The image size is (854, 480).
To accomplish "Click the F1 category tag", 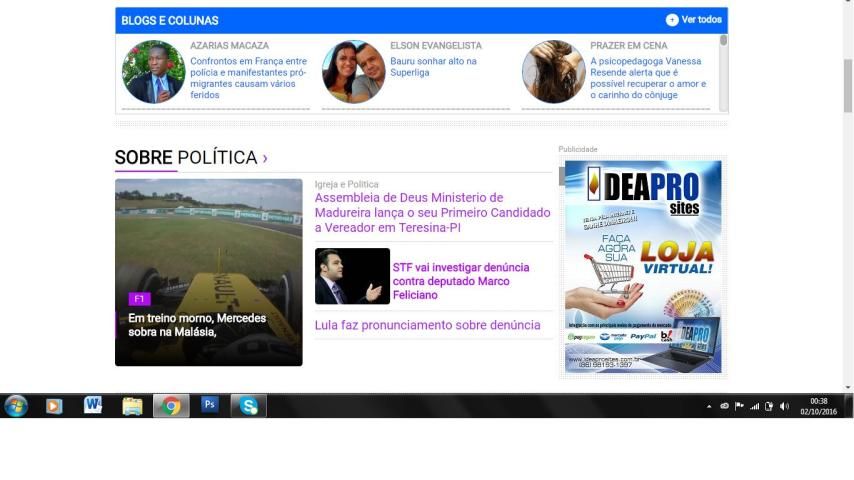I will tap(139, 299).
